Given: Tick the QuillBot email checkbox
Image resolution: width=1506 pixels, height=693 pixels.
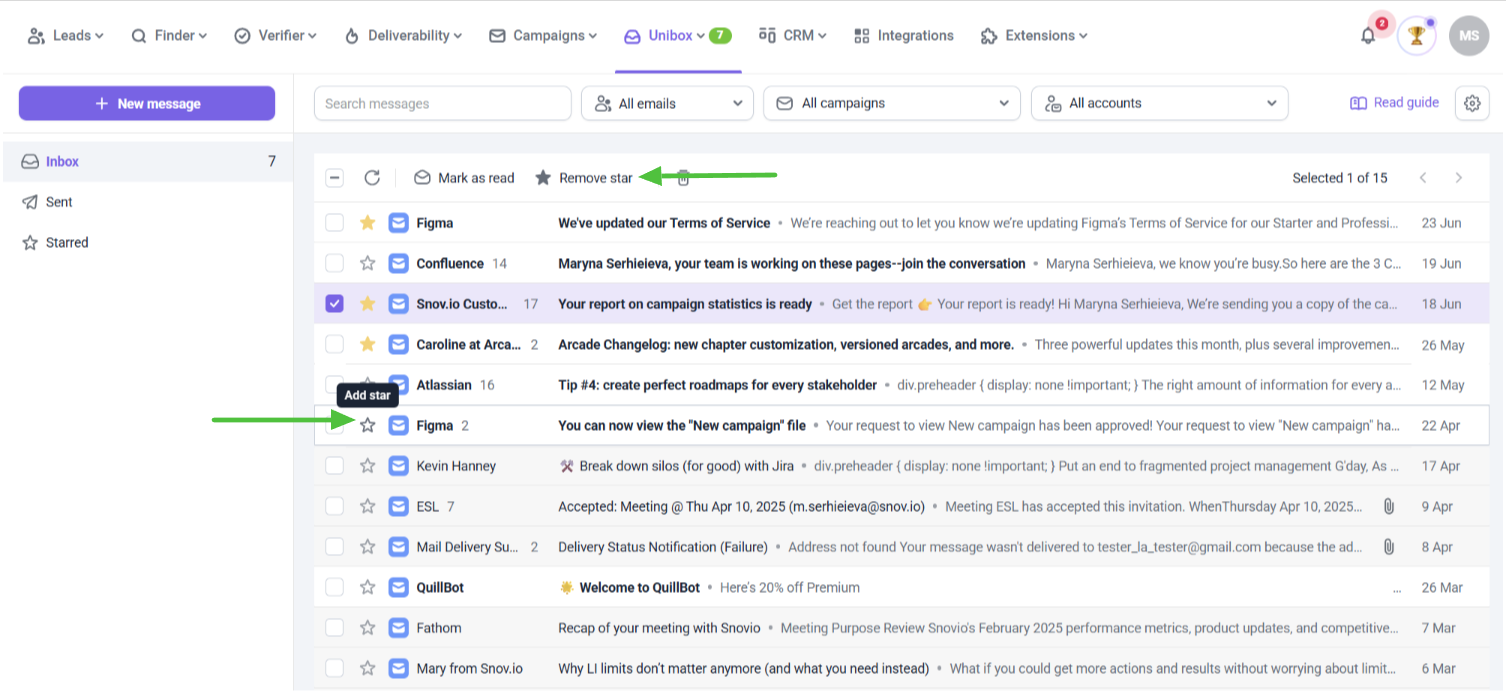Looking at the screenshot, I should tap(334, 587).
